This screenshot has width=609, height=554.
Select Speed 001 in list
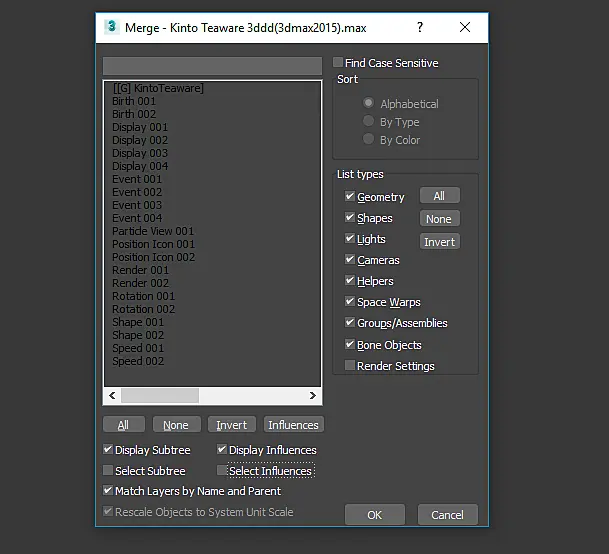pyautogui.click(x=138, y=348)
